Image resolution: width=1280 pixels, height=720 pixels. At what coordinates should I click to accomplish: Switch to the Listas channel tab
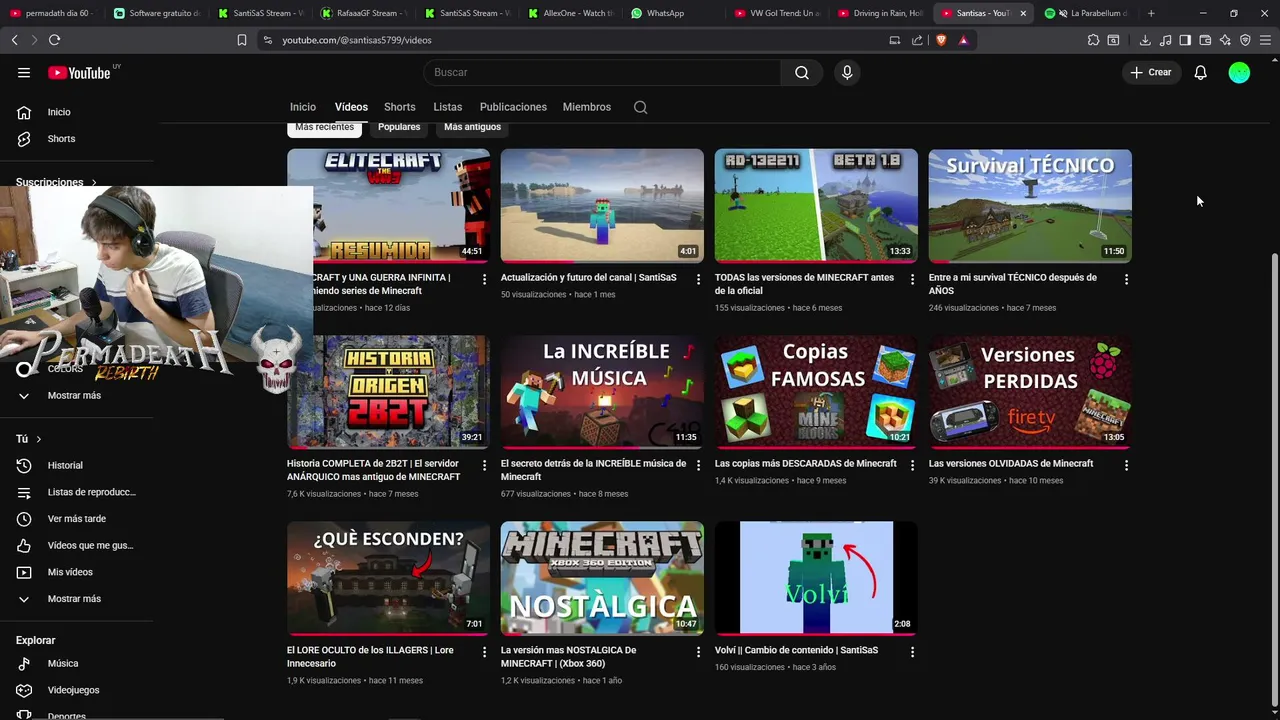click(x=447, y=107)
